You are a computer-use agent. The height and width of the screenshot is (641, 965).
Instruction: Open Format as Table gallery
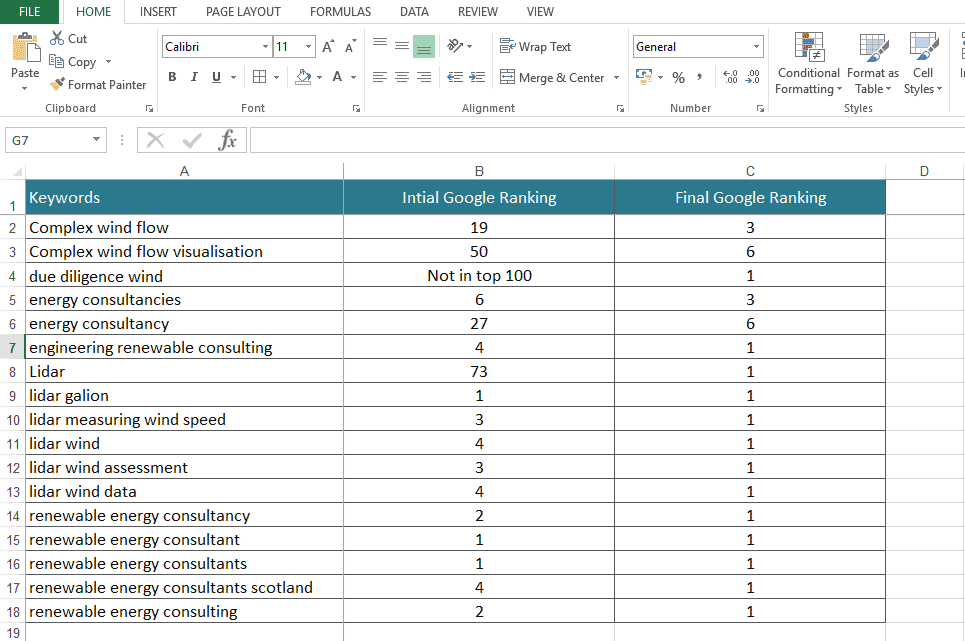pos(873,63)
